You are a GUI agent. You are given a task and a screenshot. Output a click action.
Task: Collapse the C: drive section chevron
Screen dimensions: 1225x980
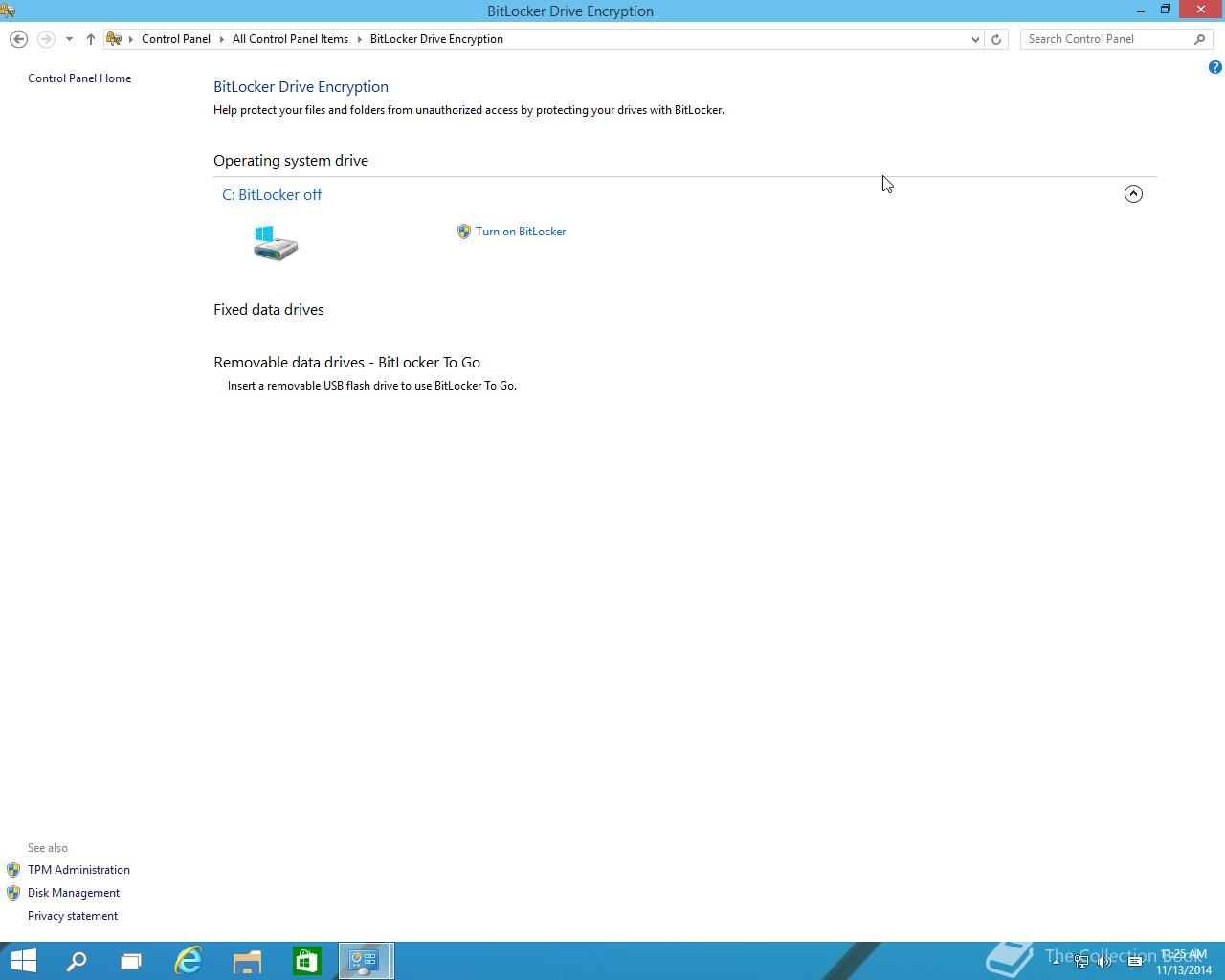point(1133,194)
